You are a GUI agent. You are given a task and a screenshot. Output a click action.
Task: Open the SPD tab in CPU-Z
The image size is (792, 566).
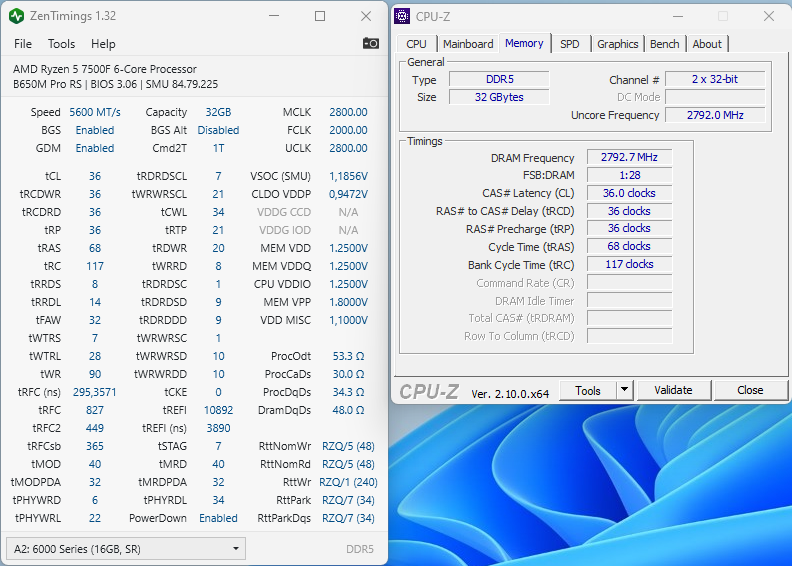point(570,44)
